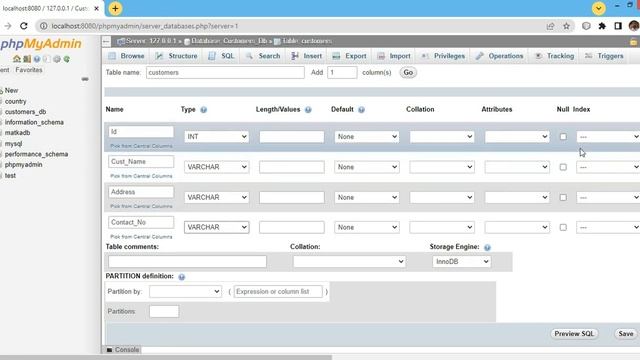Open new browser tab with plus button

click(x=115, y=8)
